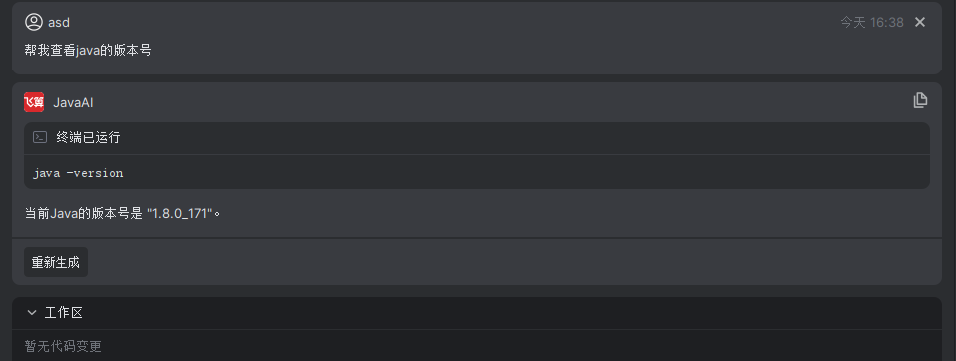The height and width of the screenshot is (361, 956).
Task: Click the java -version command text
Action: coord(78,173)
